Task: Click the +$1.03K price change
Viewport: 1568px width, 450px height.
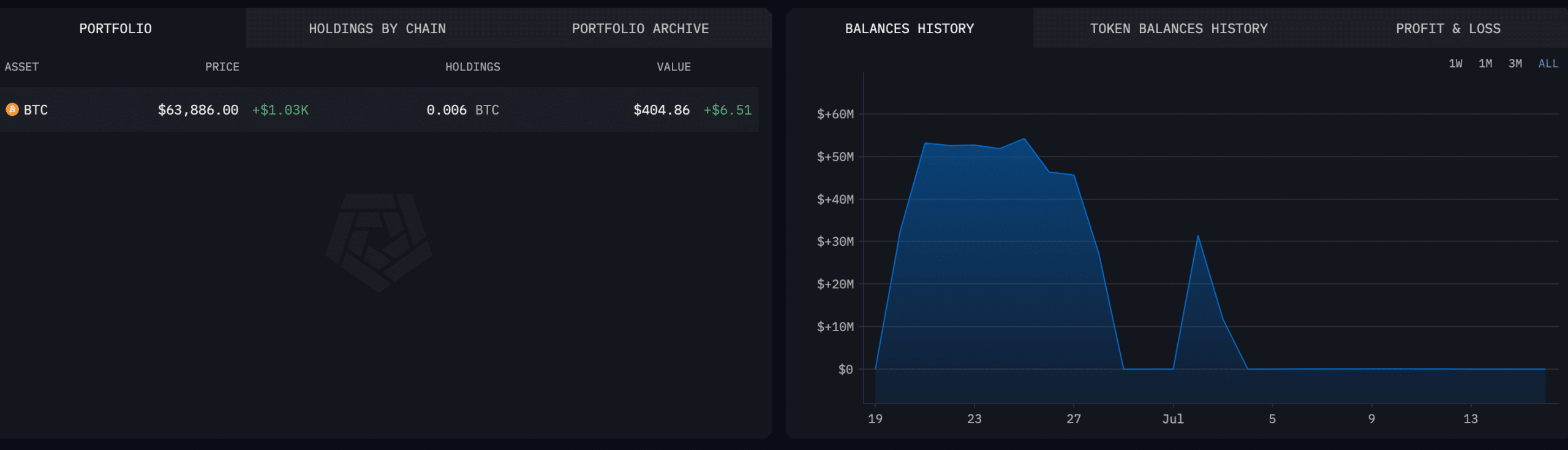Action: click(281, 110)
